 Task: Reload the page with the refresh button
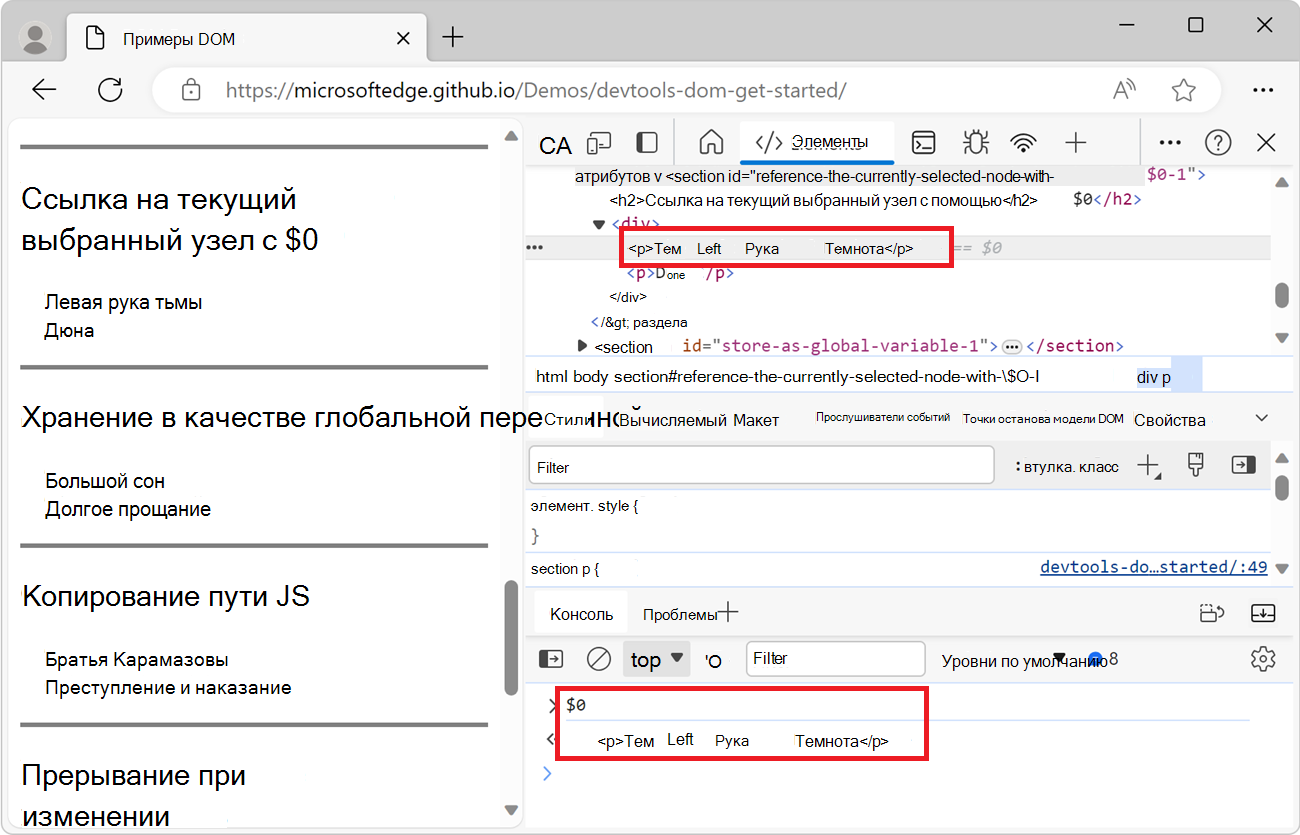click(110, 90)
